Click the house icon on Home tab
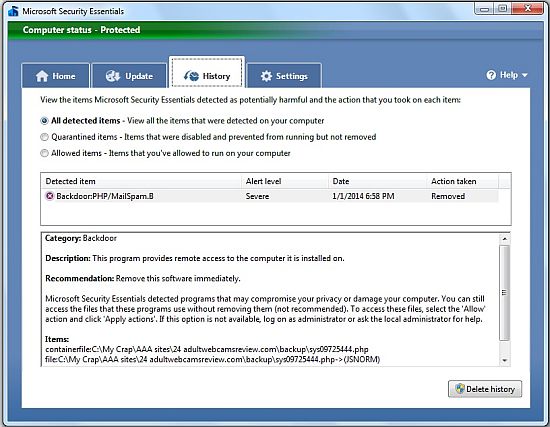The height and width of the screenshot is (427, 550). click(x=42, y=76)
